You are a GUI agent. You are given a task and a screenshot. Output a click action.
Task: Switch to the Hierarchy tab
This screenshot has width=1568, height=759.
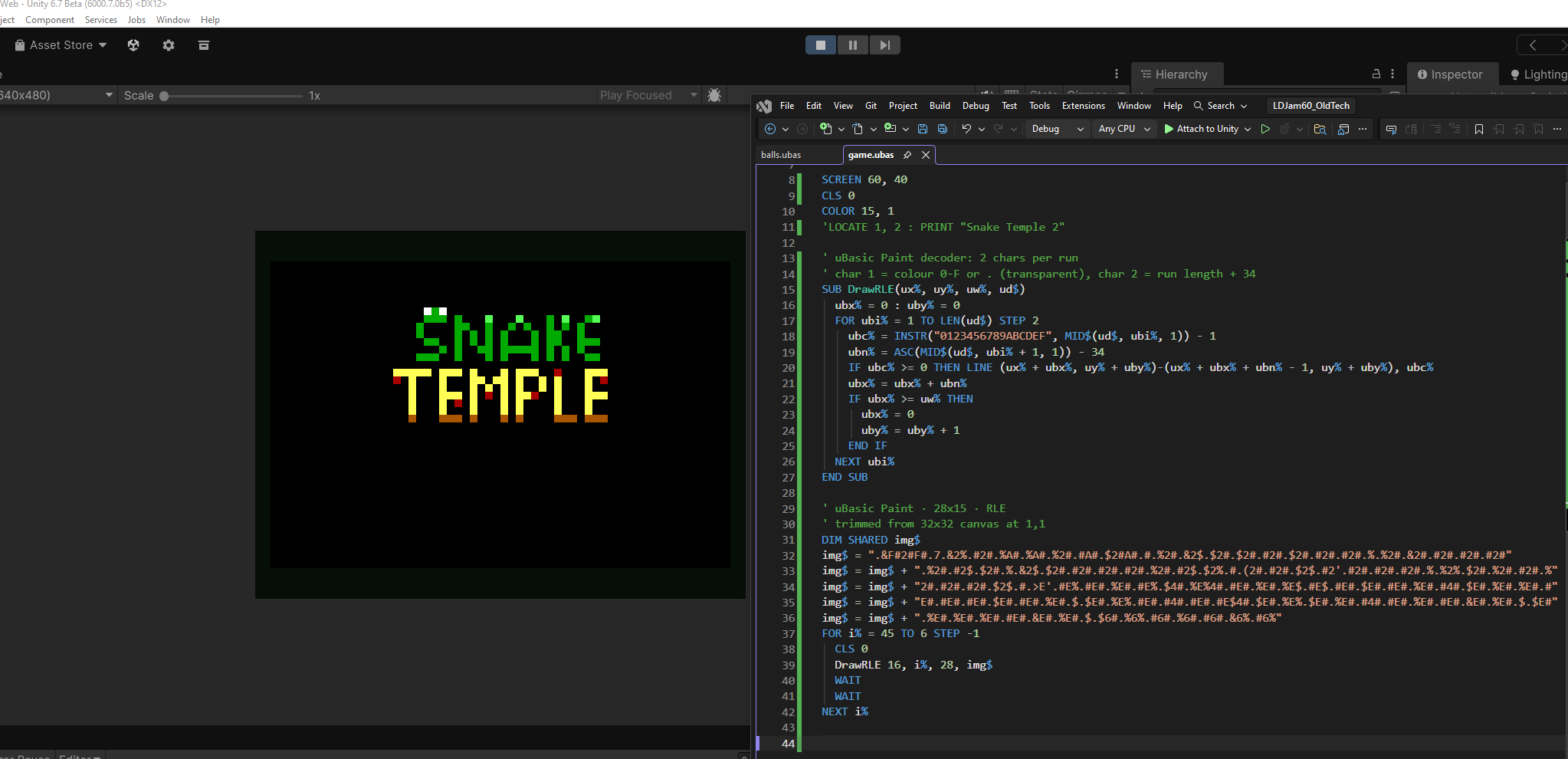[1177, 74]
